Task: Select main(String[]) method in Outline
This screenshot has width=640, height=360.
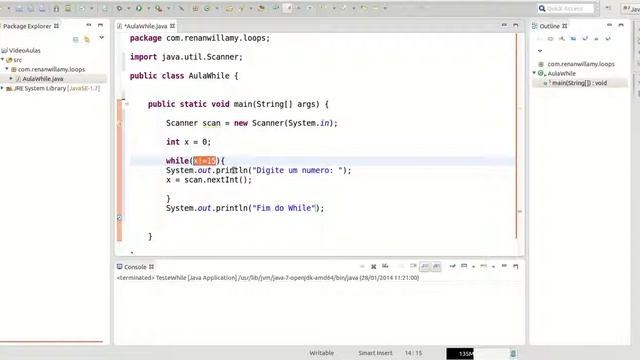Action: pyautogui.click(x=579, y=83)
